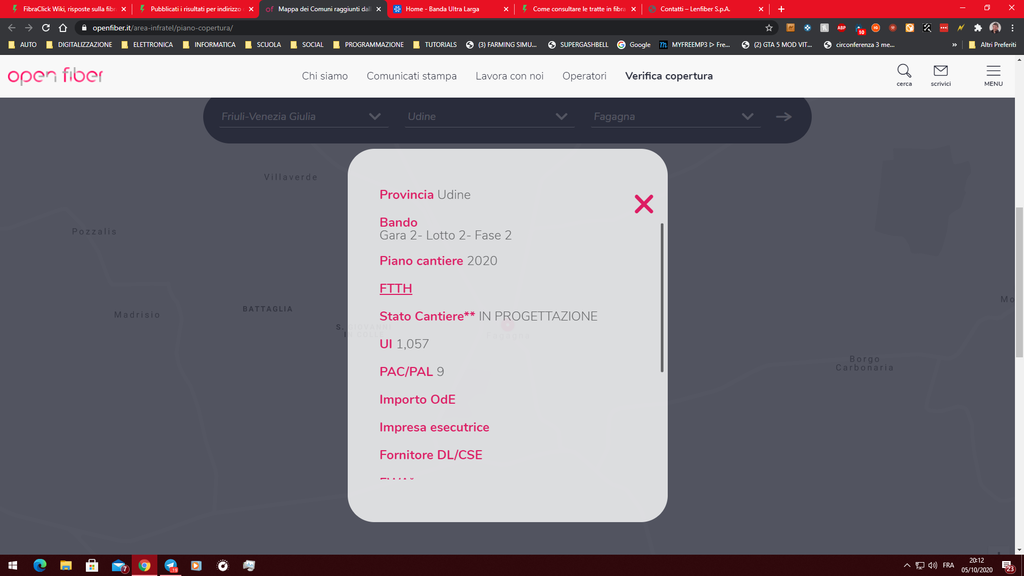Open Chrome's three-dot menu
The width and height of the screenshot is (1024, 576).
click(x=1012, y=28)
